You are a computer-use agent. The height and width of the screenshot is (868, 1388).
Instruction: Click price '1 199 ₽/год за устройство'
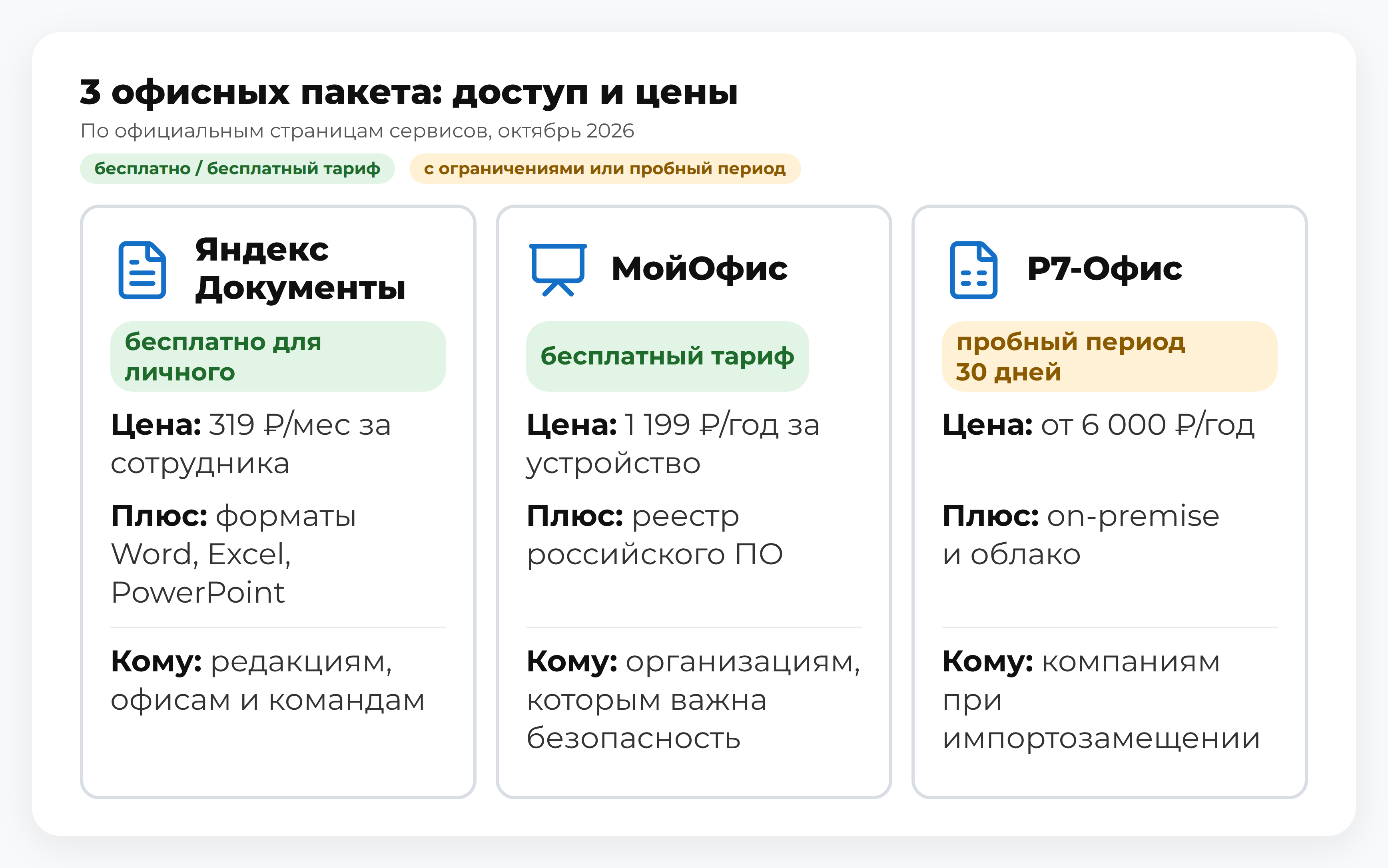click(x=673, y=444)
